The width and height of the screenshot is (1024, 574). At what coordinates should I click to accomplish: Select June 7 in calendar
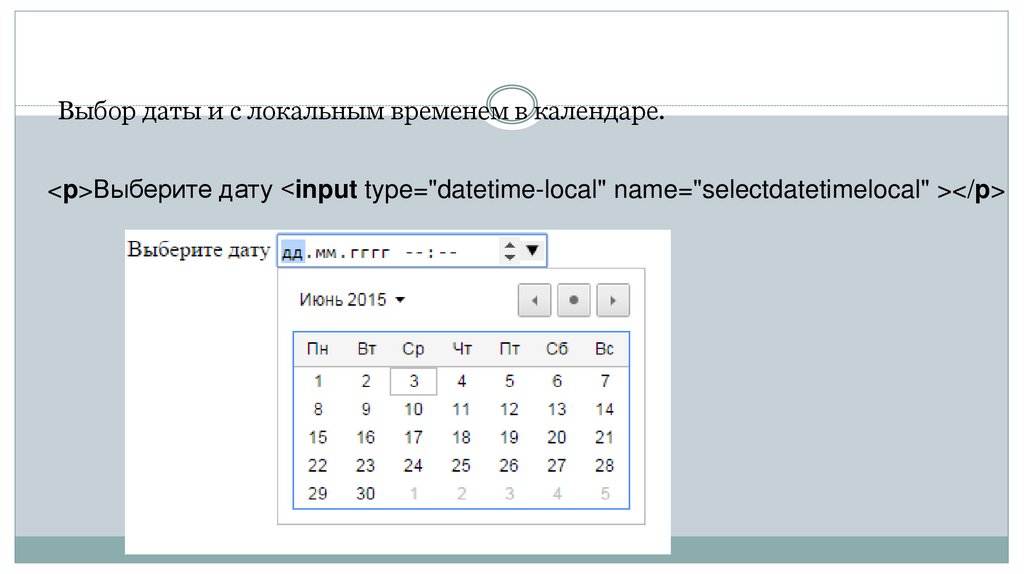(x=605, y=381)
